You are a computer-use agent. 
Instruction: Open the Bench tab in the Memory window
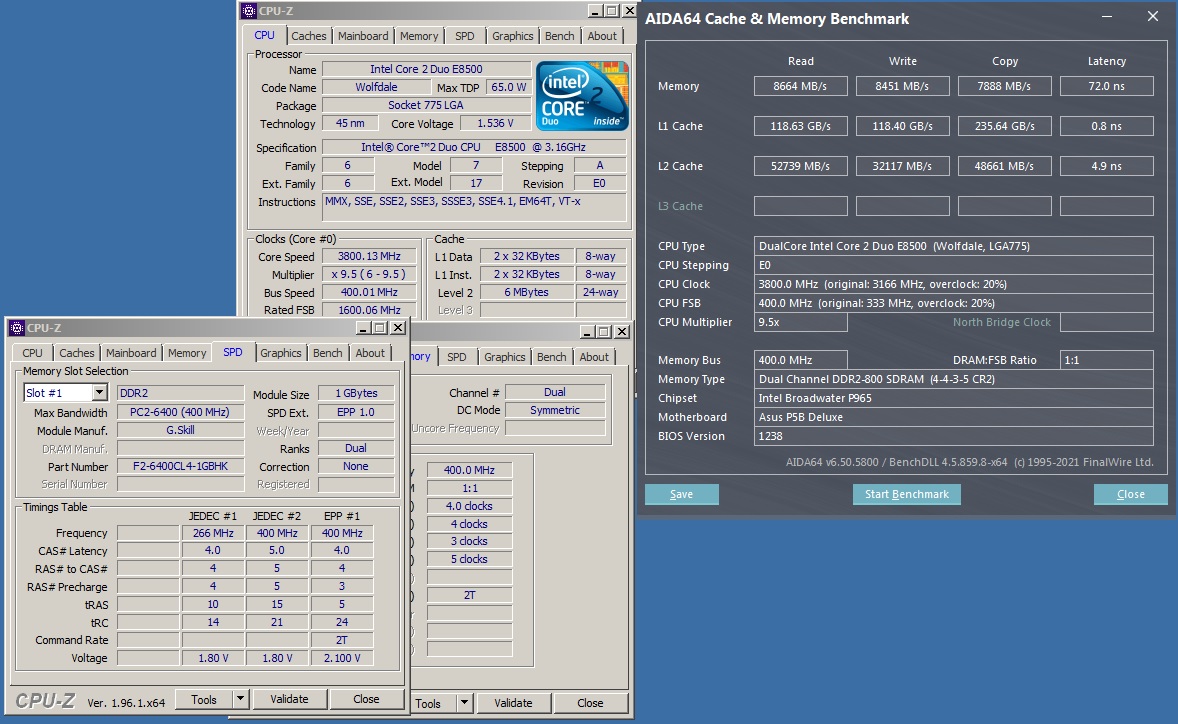click(551, 357)
